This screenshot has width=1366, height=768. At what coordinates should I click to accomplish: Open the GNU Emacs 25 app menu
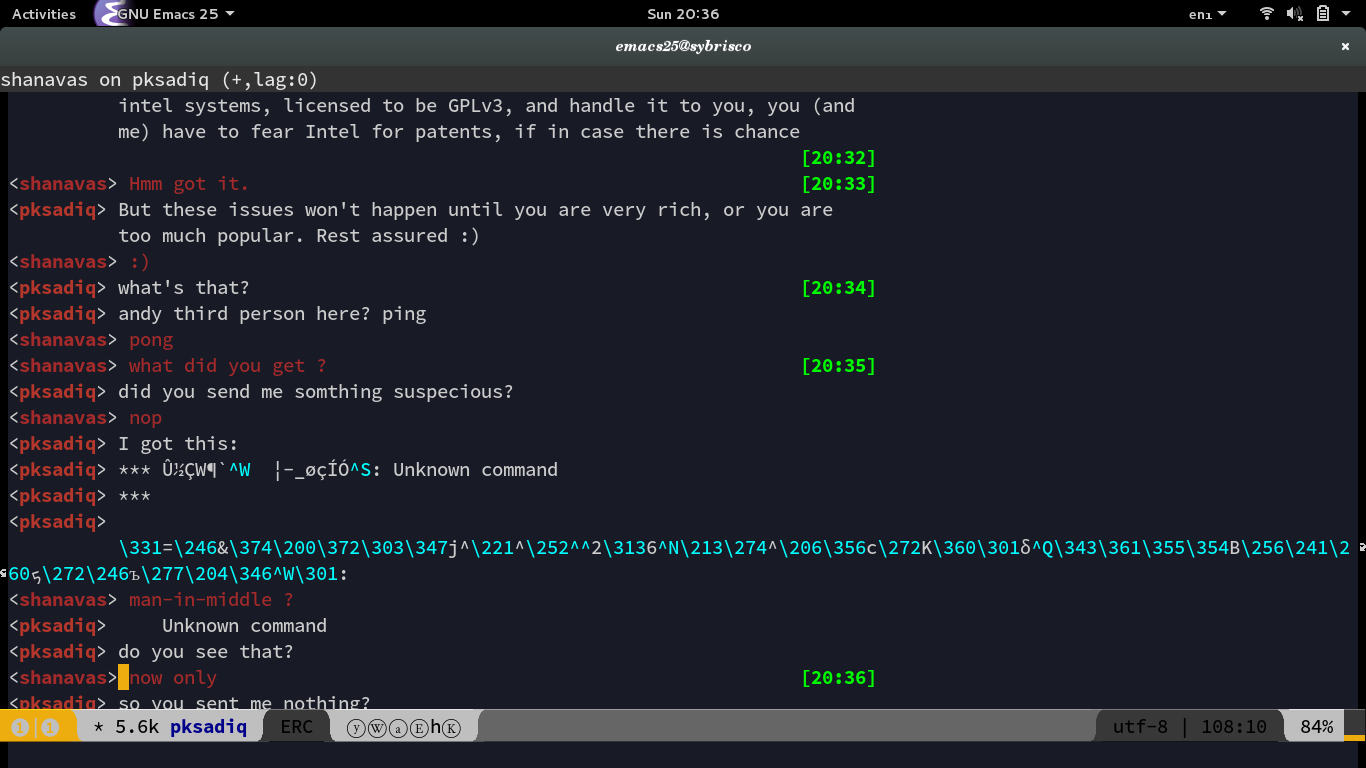pos(176,14)
